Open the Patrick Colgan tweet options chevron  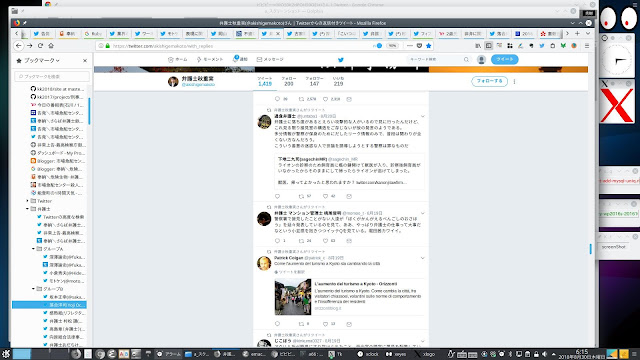click(422, 258)
